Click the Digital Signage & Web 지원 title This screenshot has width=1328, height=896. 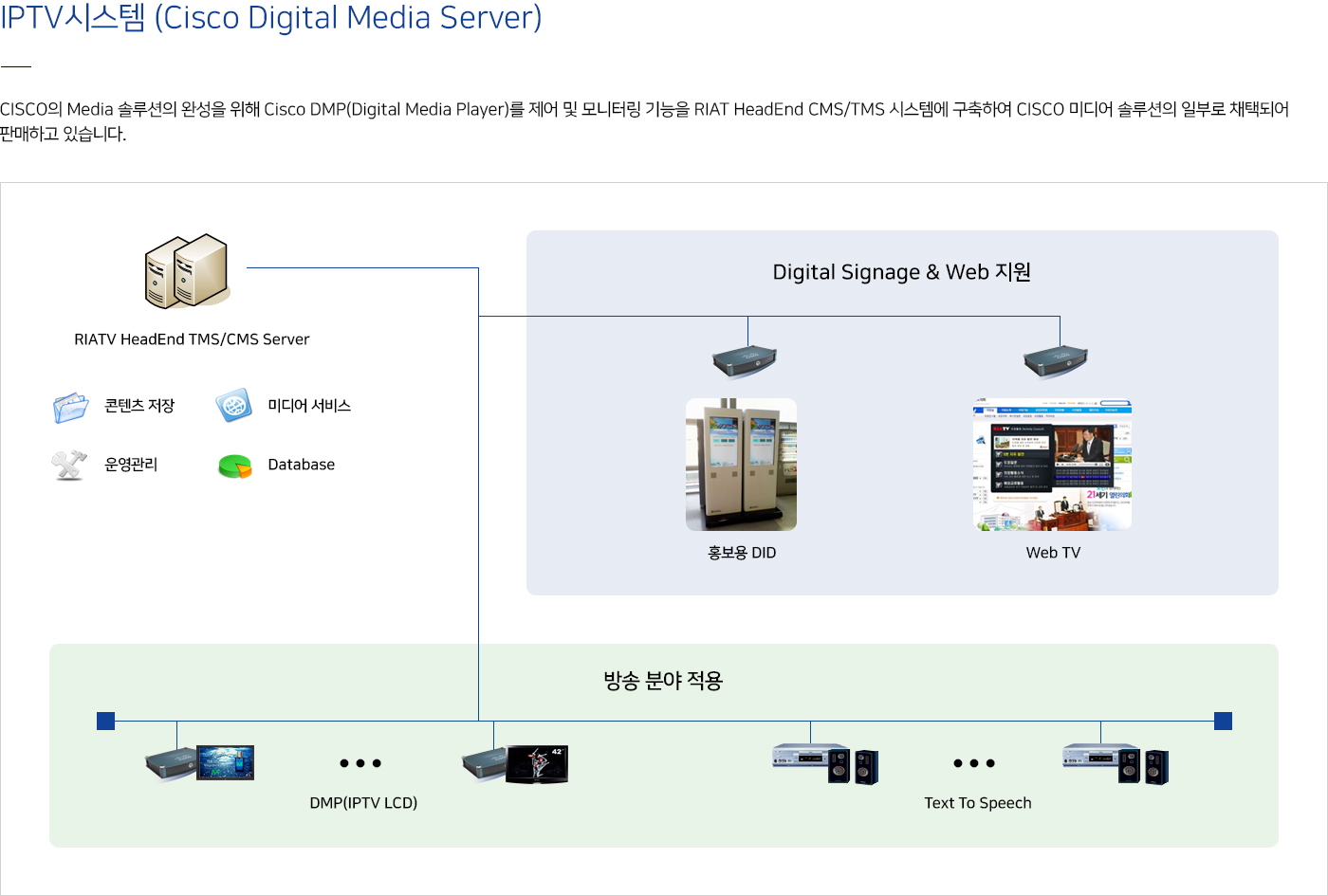902,272
